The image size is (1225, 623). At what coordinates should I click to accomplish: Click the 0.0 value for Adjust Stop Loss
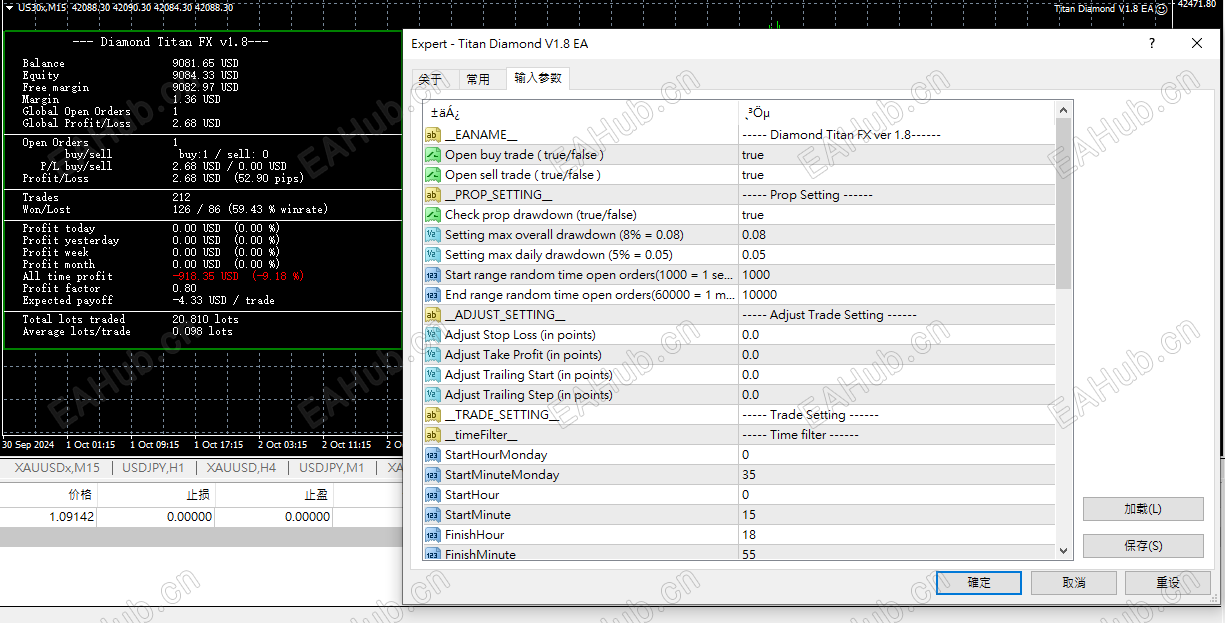click(750, 335)
